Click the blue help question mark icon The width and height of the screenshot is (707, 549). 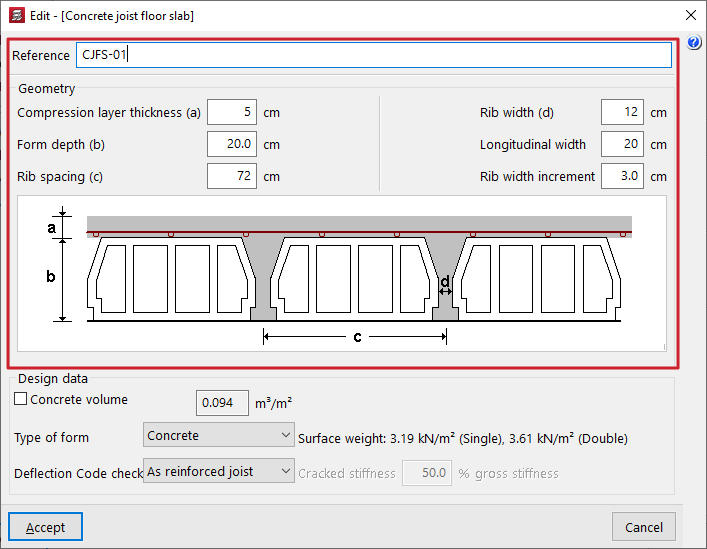(x=695, y=43)
